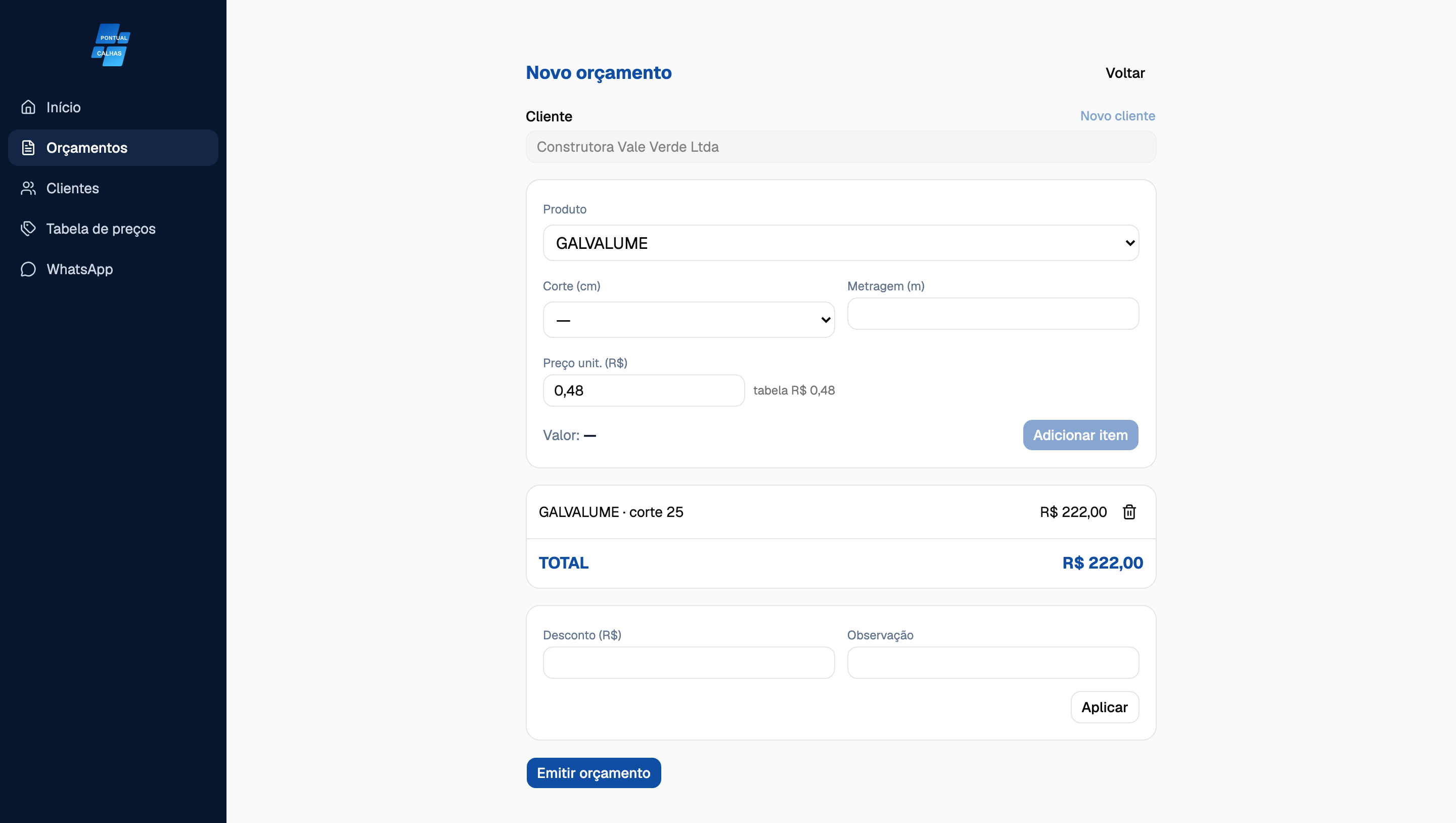Click the Preço unit. field showing 0,48
The width and height of the screenshot is (1456, 823).
click(x=644, y=391)
